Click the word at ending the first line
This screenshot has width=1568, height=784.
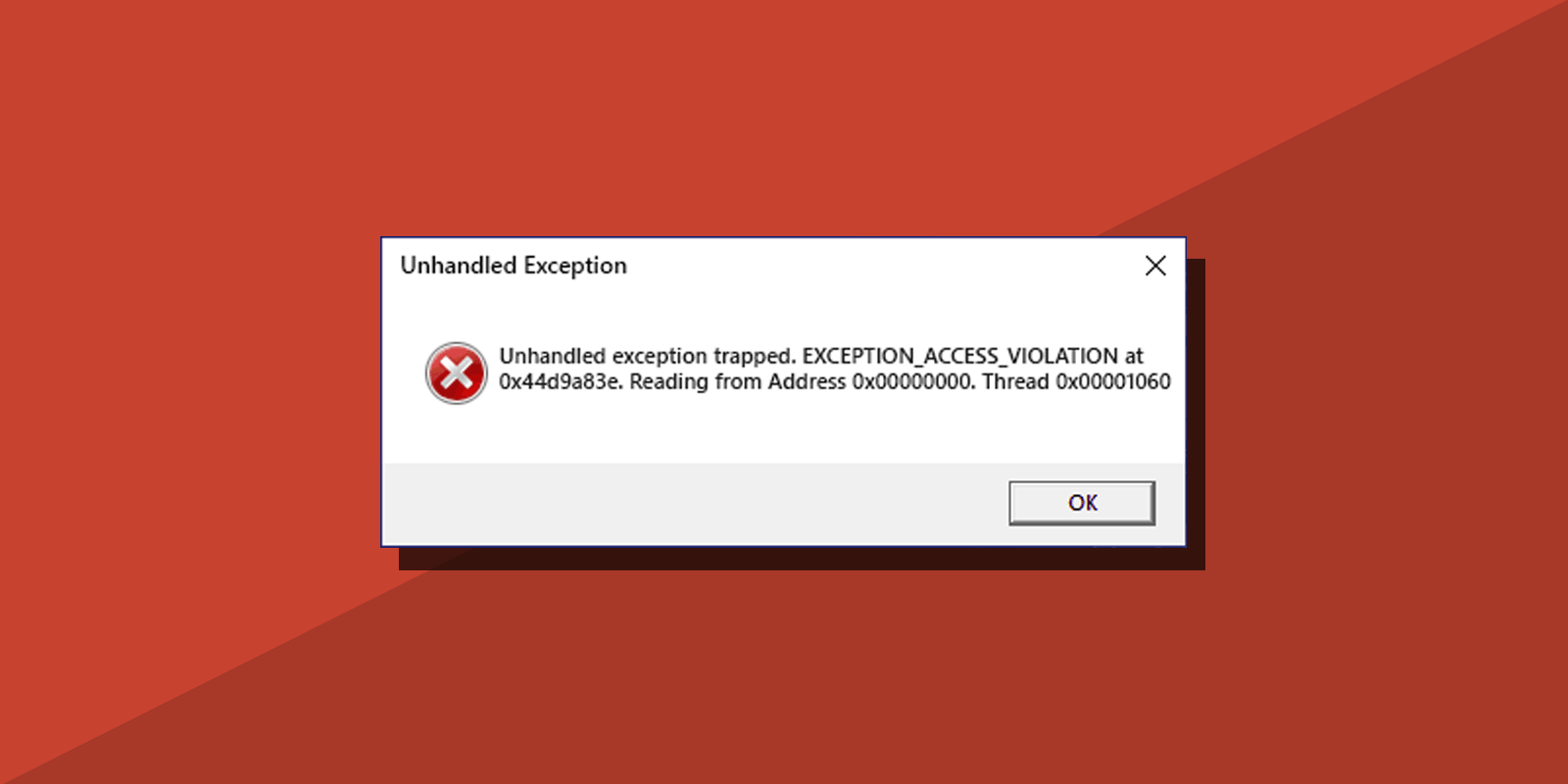(x=1134, y=356)
